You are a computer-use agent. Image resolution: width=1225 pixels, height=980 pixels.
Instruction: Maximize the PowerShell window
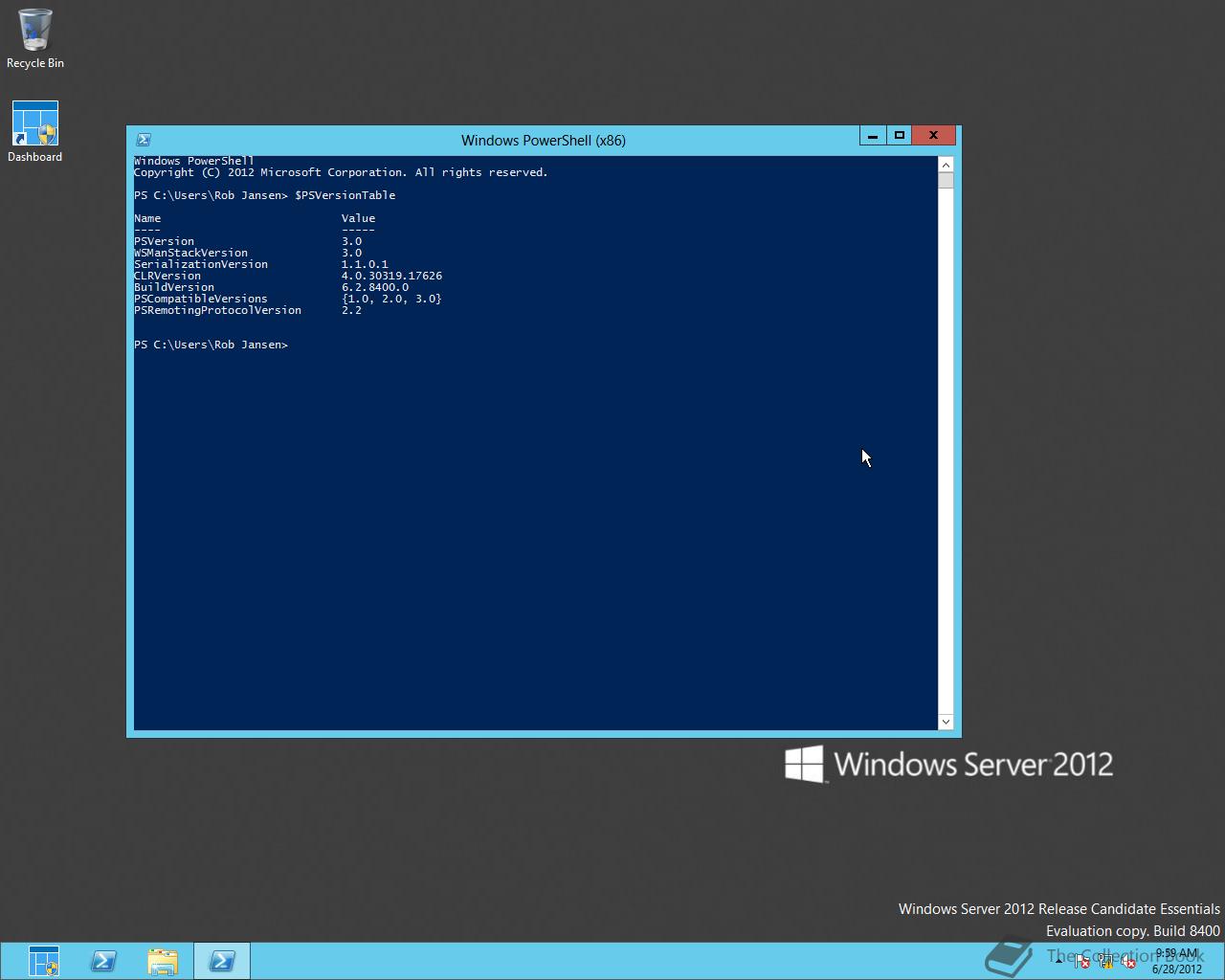(x=899, y=136)
